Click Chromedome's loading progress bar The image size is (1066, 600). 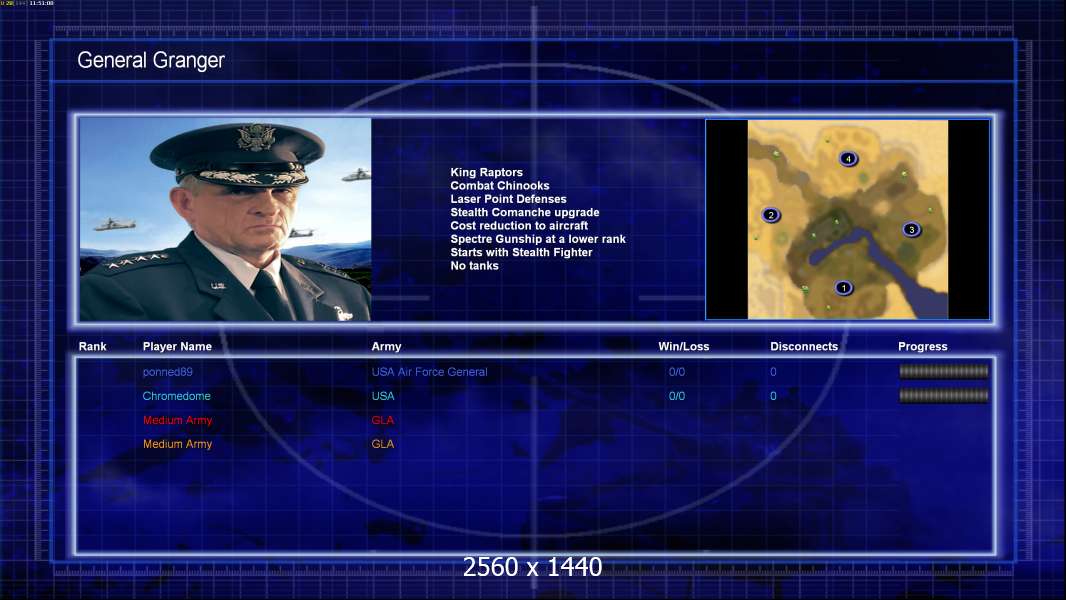944,395
